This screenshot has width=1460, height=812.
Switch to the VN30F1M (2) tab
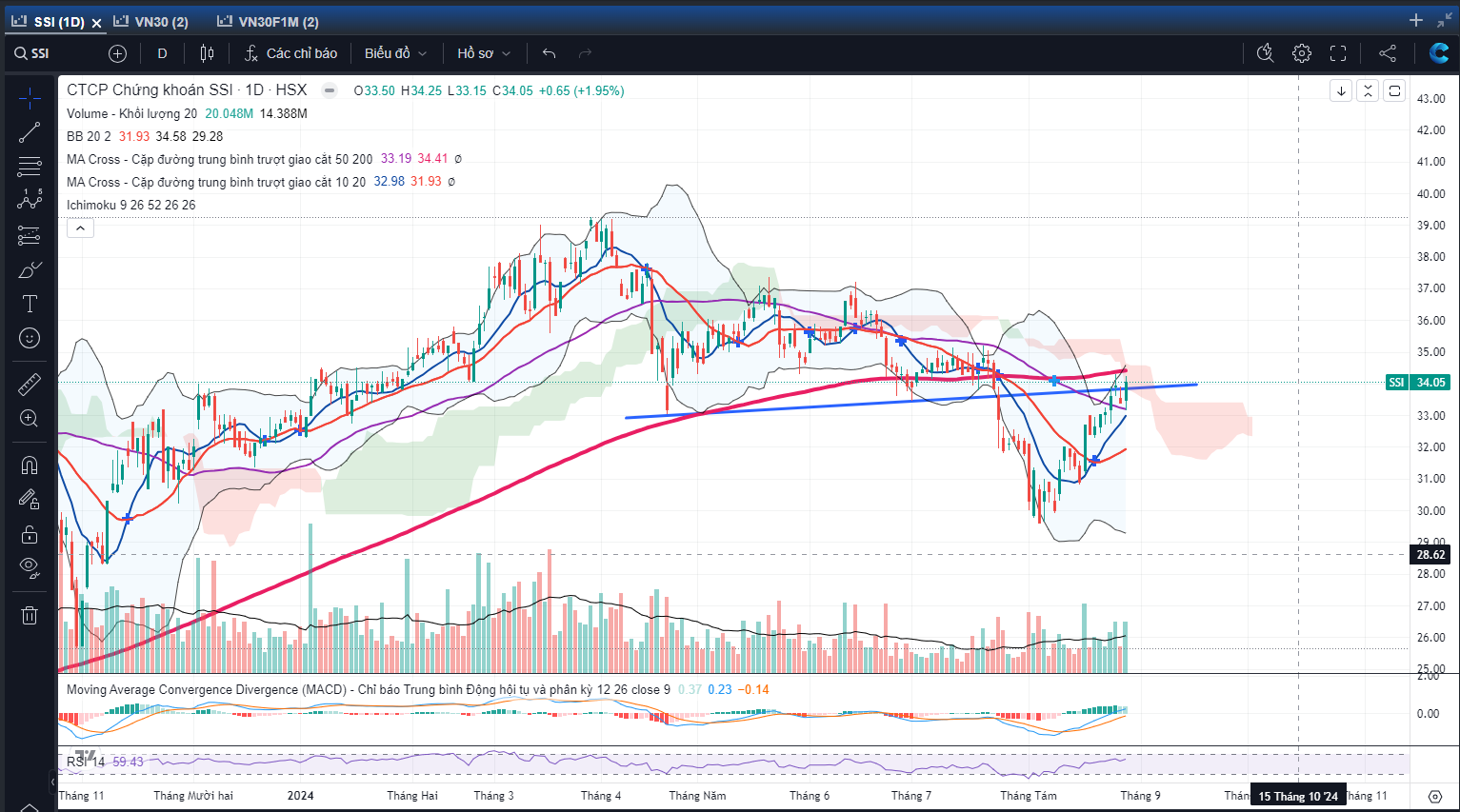pyautogui.click(x=269, y=21)
